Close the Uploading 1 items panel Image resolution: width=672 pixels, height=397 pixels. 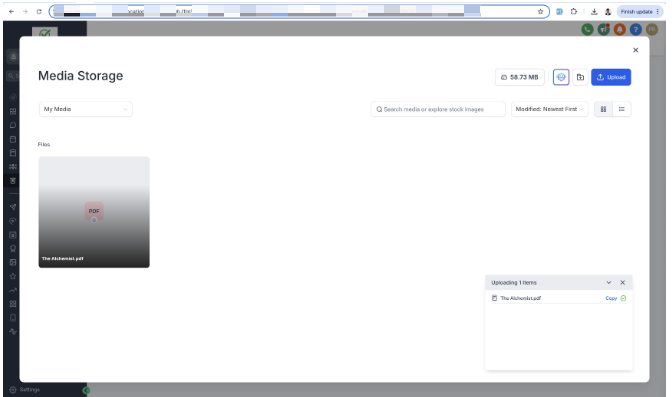pos(623,283)
